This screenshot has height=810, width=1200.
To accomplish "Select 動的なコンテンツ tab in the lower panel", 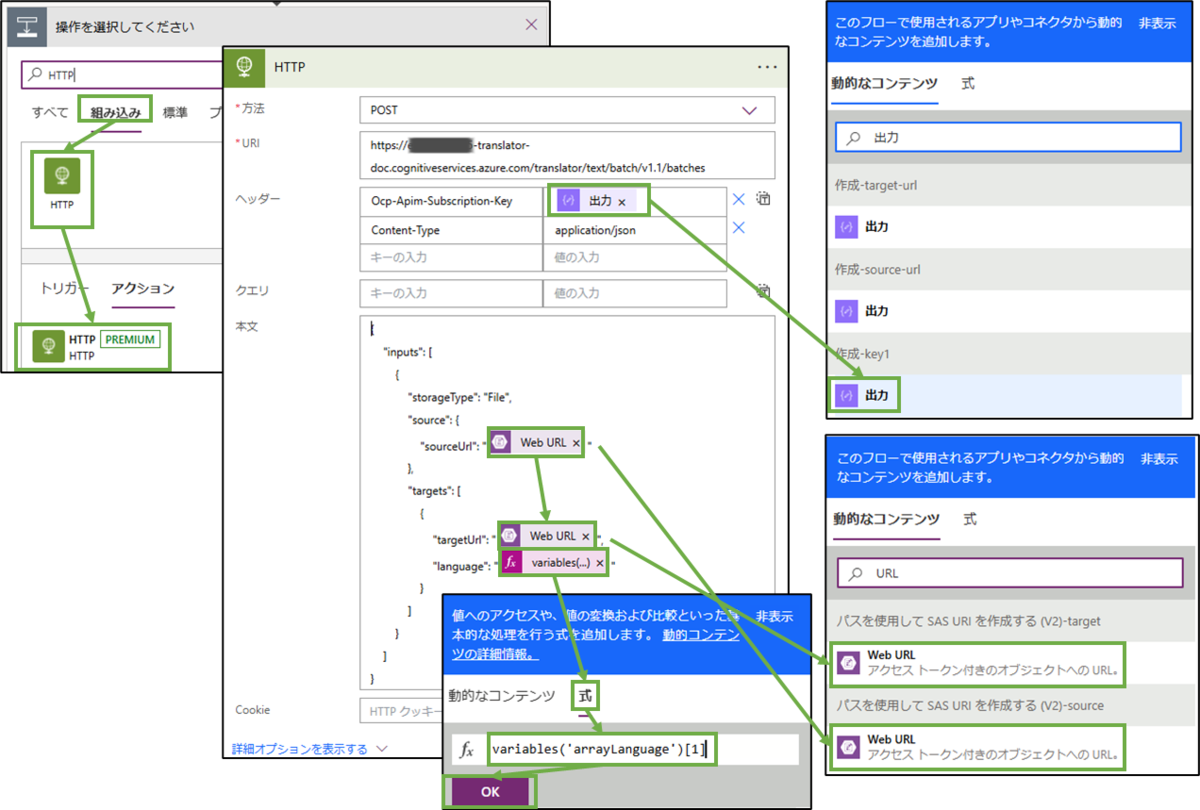I will 886,519.
